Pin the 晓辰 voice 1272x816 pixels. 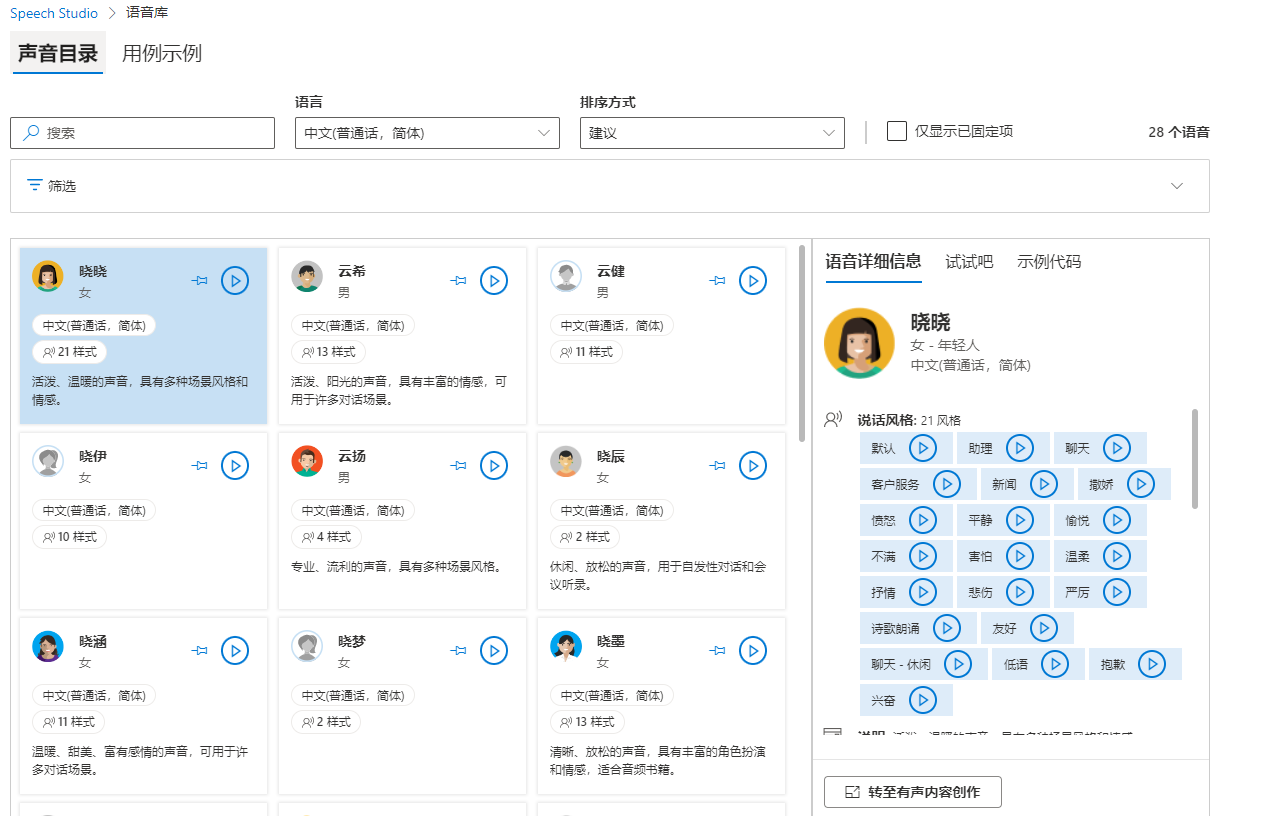click(x=718, y=466)
